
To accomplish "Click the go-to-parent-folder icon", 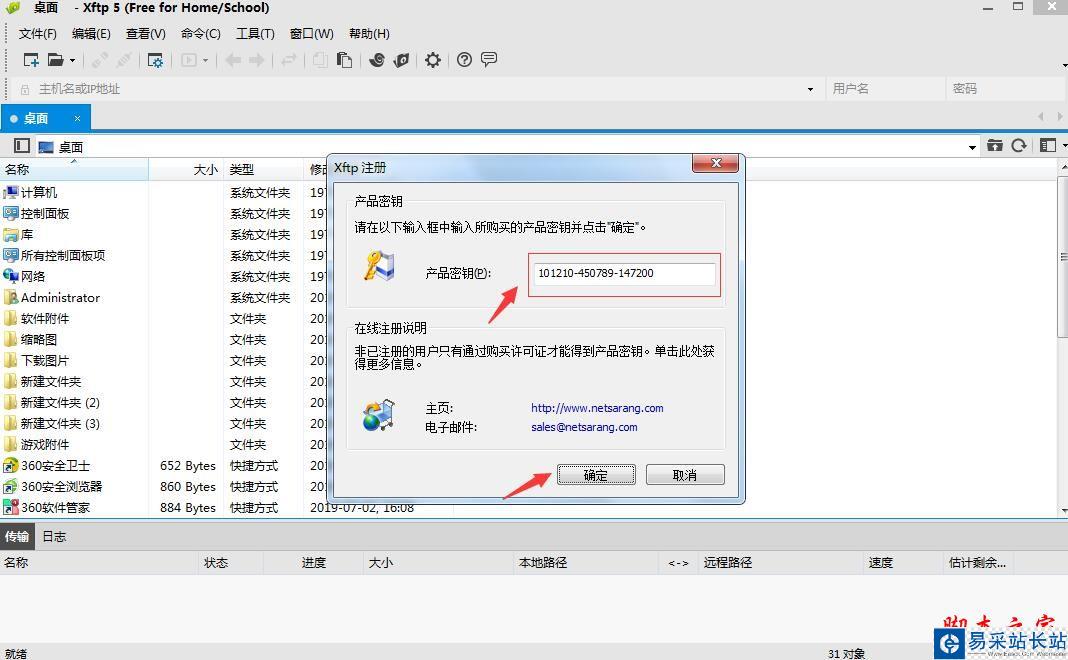I will 994,146.
